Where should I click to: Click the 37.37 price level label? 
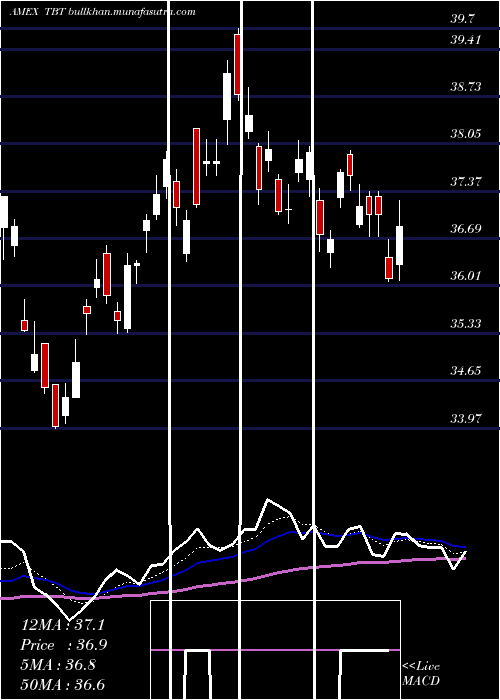pyautogui.click(x=466, y=181)
